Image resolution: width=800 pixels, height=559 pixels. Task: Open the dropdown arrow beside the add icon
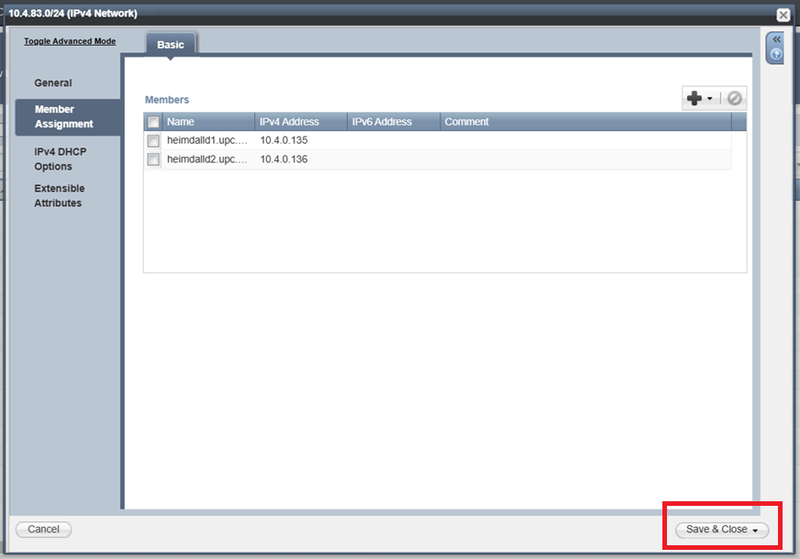pos(710,99)
